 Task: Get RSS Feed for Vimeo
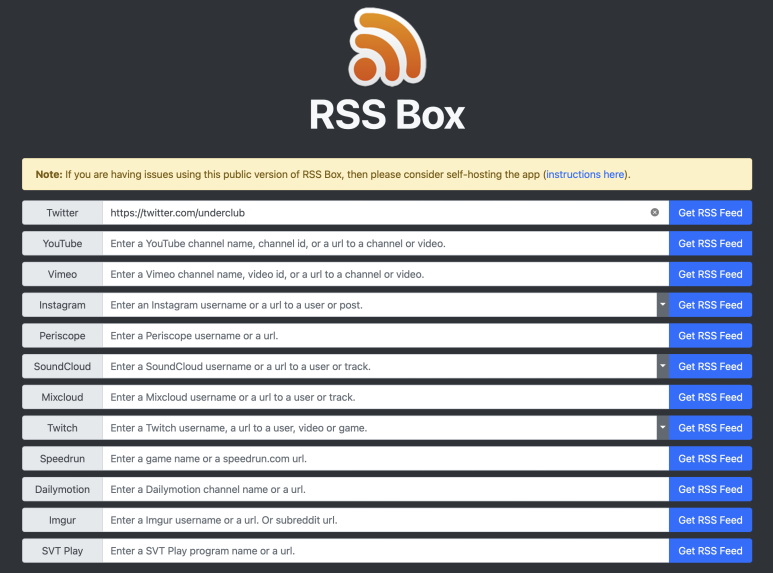pyautogui.click(x=710, y=274)
